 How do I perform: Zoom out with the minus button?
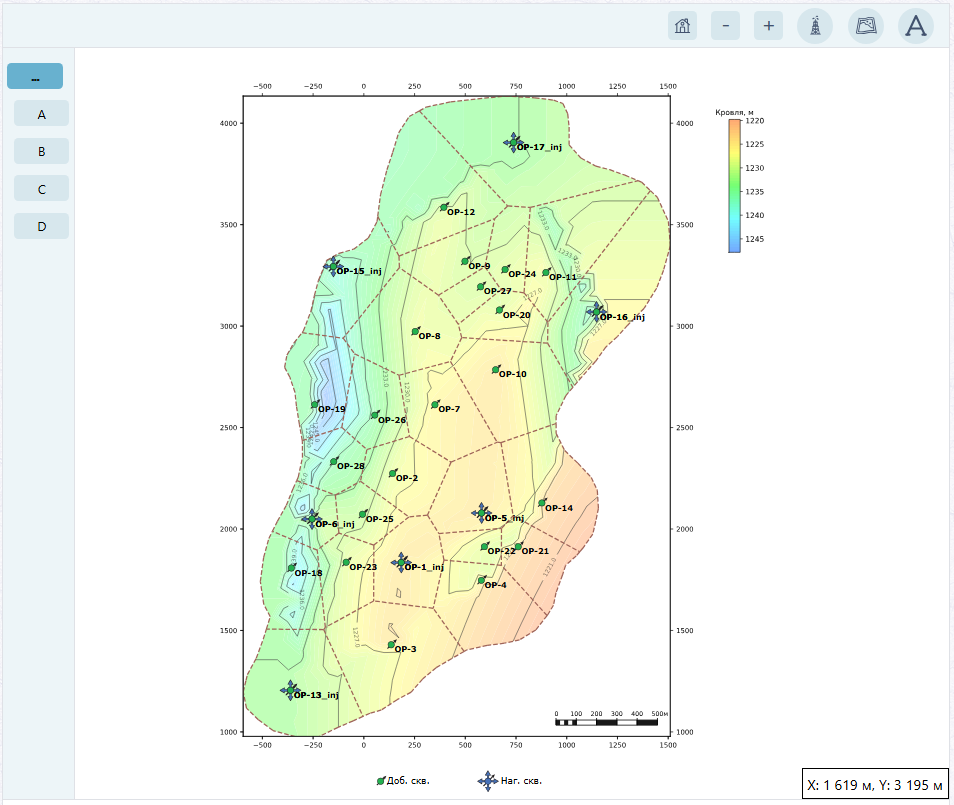point(725,26)
